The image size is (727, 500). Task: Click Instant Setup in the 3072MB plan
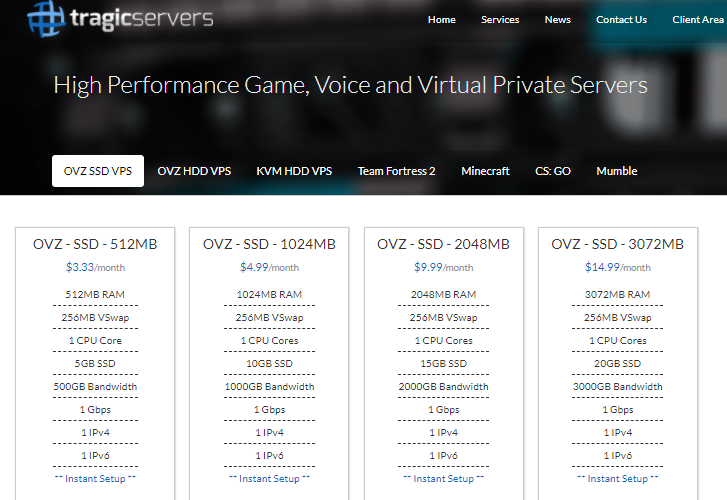[x=618, y=479]
